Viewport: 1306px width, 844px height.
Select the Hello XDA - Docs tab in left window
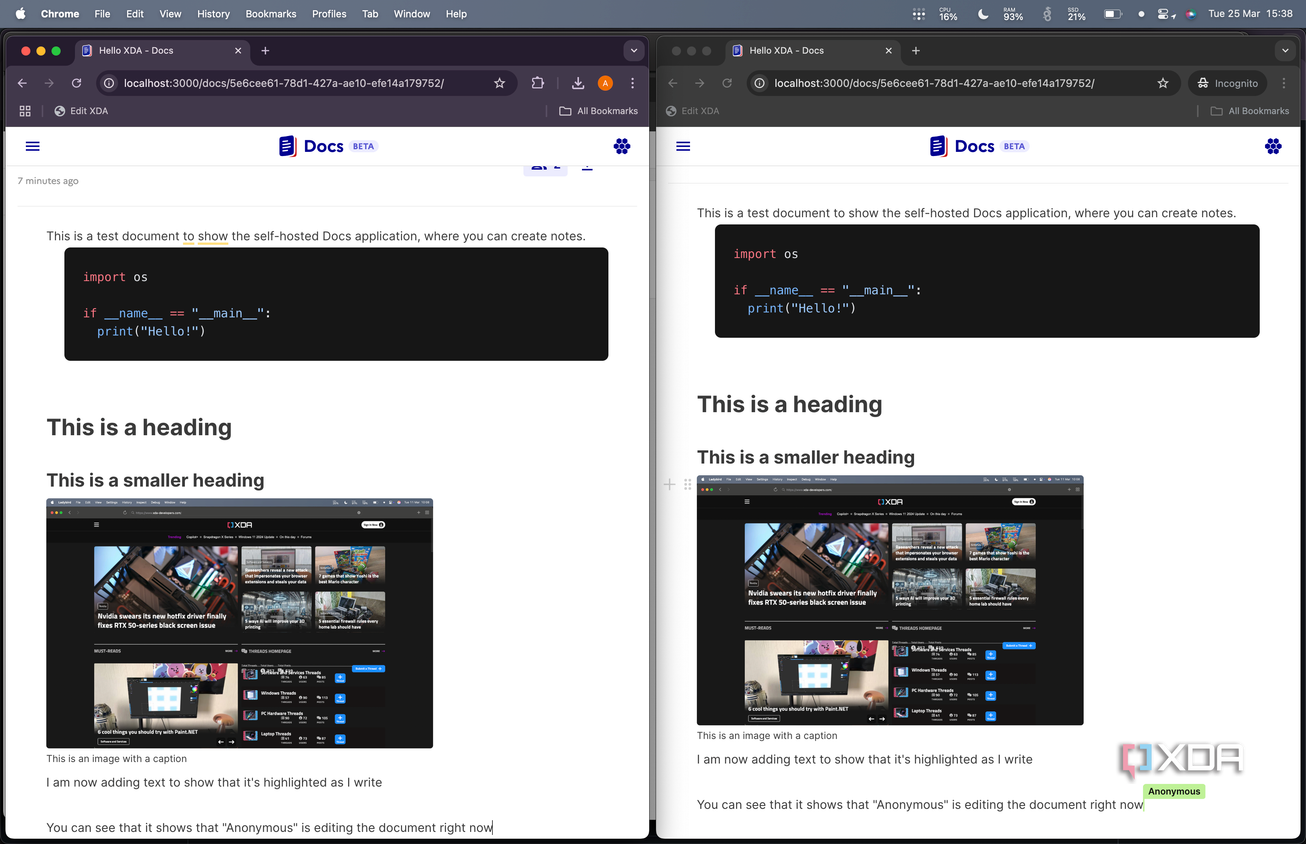(160, 51)
